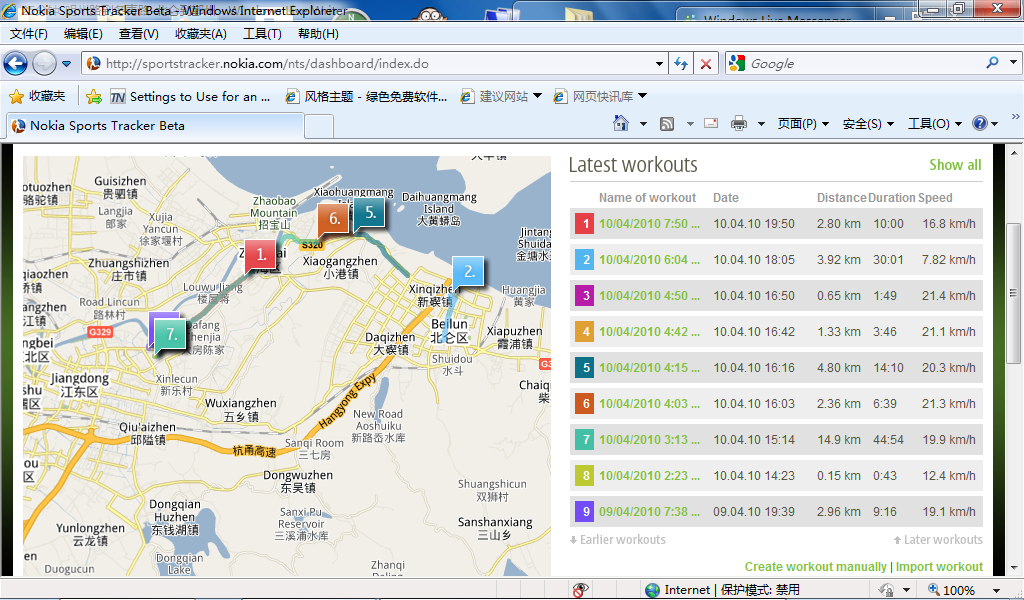Click the blank New Tab button
Viewport: 1024px width, 600px height.
coord(319,126)
